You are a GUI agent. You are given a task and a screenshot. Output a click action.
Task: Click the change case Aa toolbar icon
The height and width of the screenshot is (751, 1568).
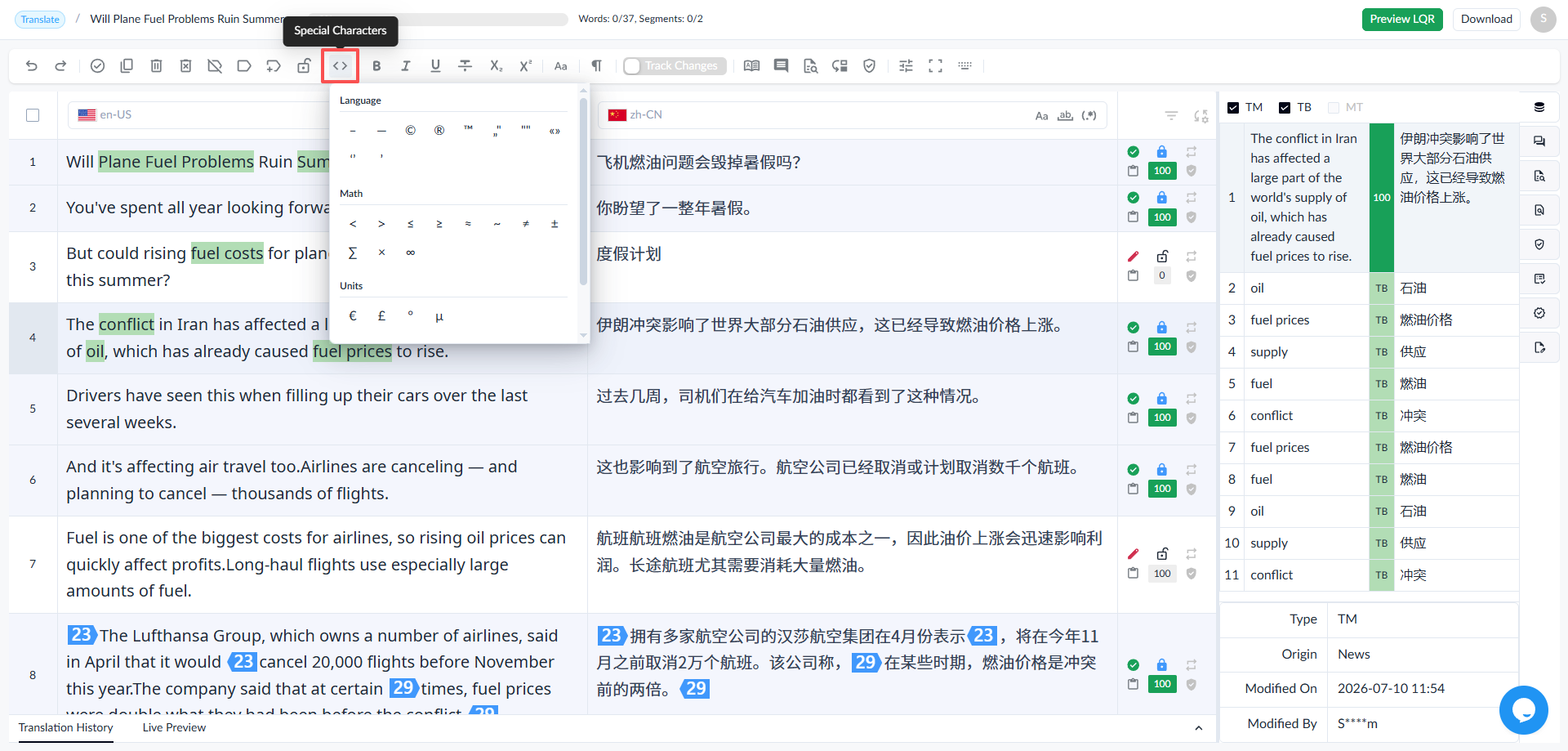[x=560, y=66]
